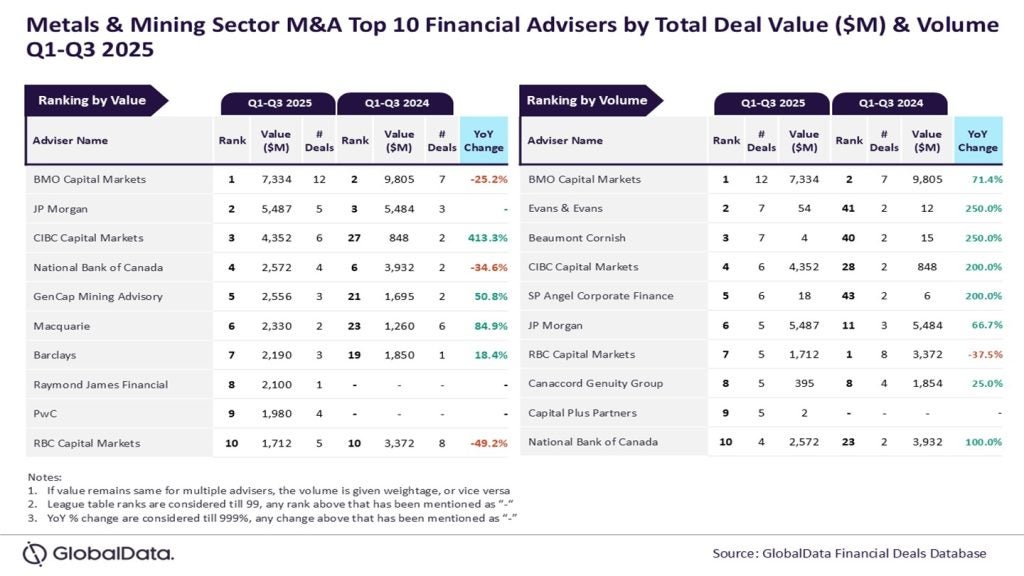Click the Raymond James Financial entry
The width and height of the screenshot is (1024, 576).
coord(100,385)
